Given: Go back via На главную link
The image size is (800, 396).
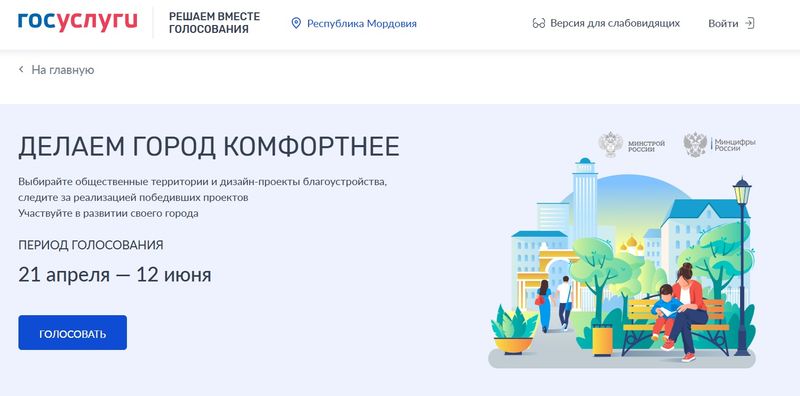Looking at the screenshot, I should 63,70.
